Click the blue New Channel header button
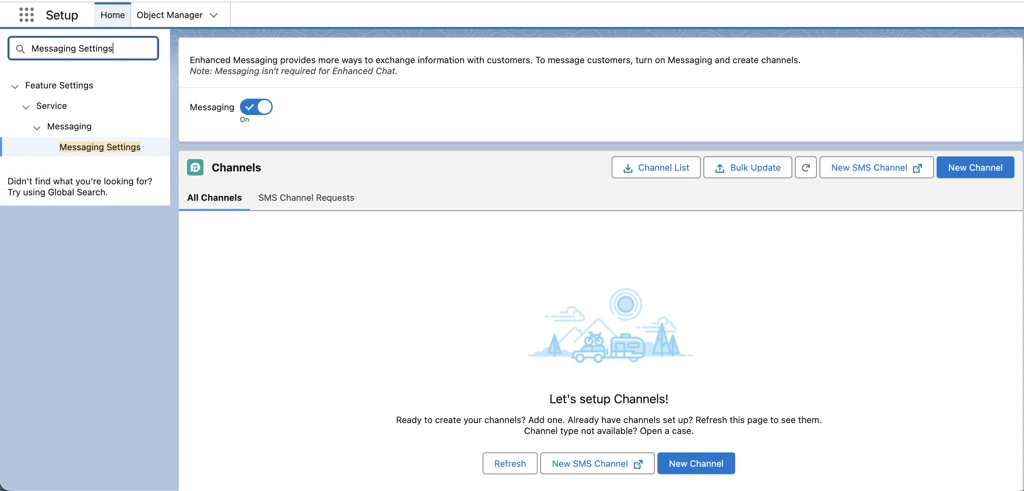Screen dimensions: 1024x491 tap(975, 168)
